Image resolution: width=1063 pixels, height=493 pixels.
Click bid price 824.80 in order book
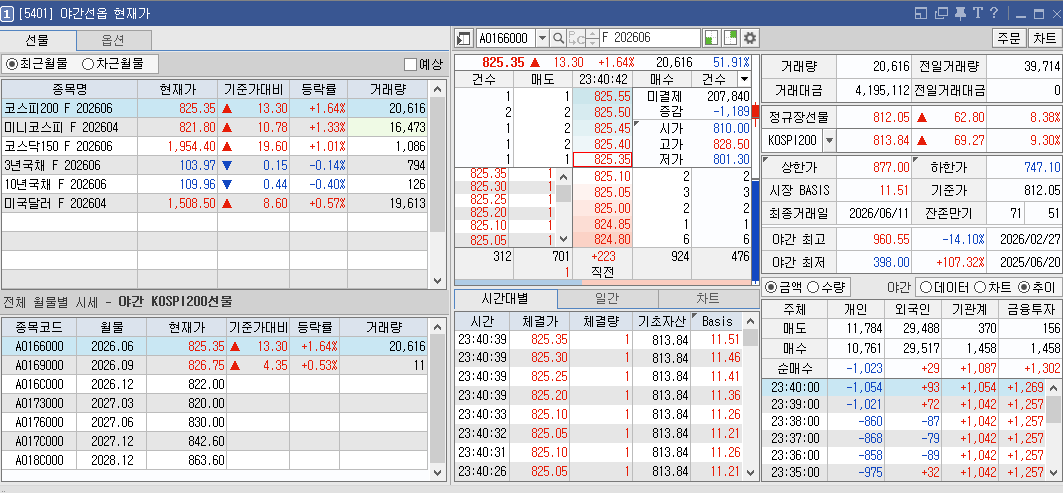tap(603, 239)
